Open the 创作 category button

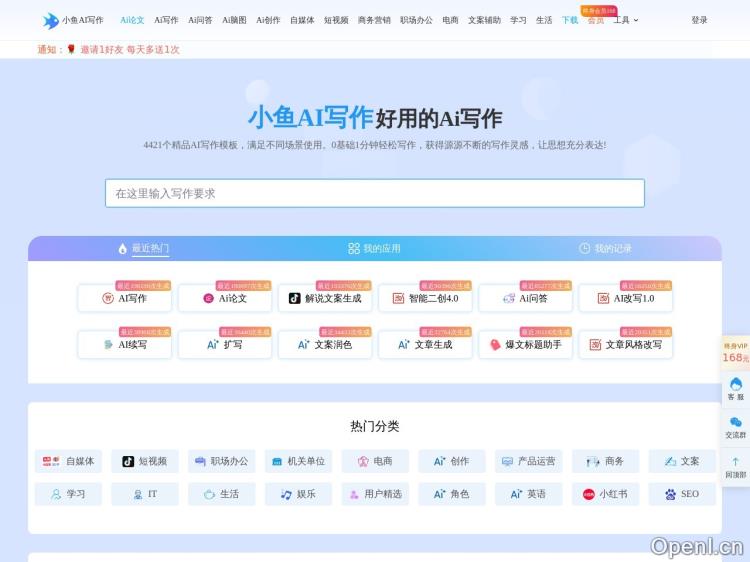pos(452,461)
